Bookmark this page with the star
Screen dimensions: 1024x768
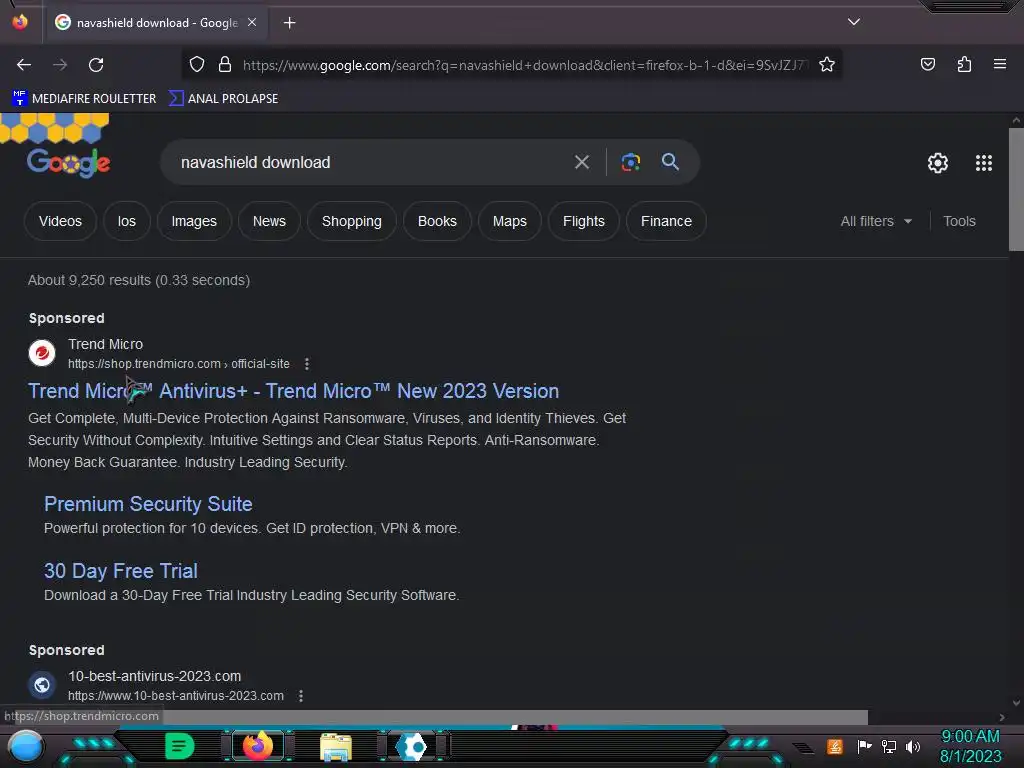827,65
